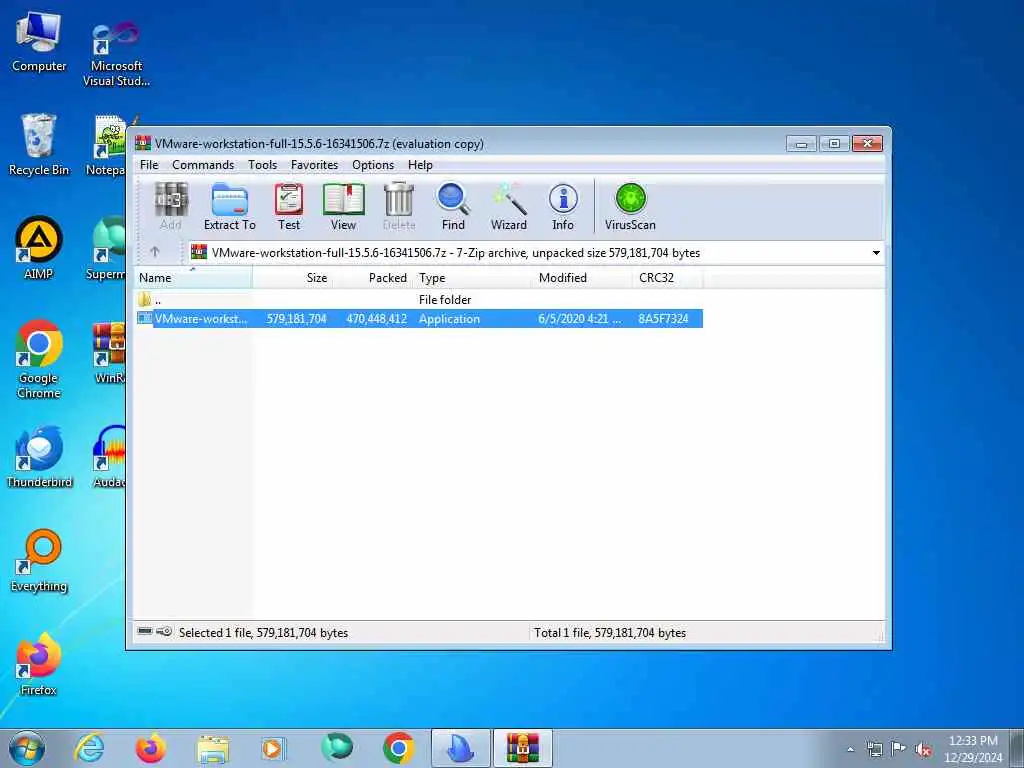Open the Help menu

(420, 165)
